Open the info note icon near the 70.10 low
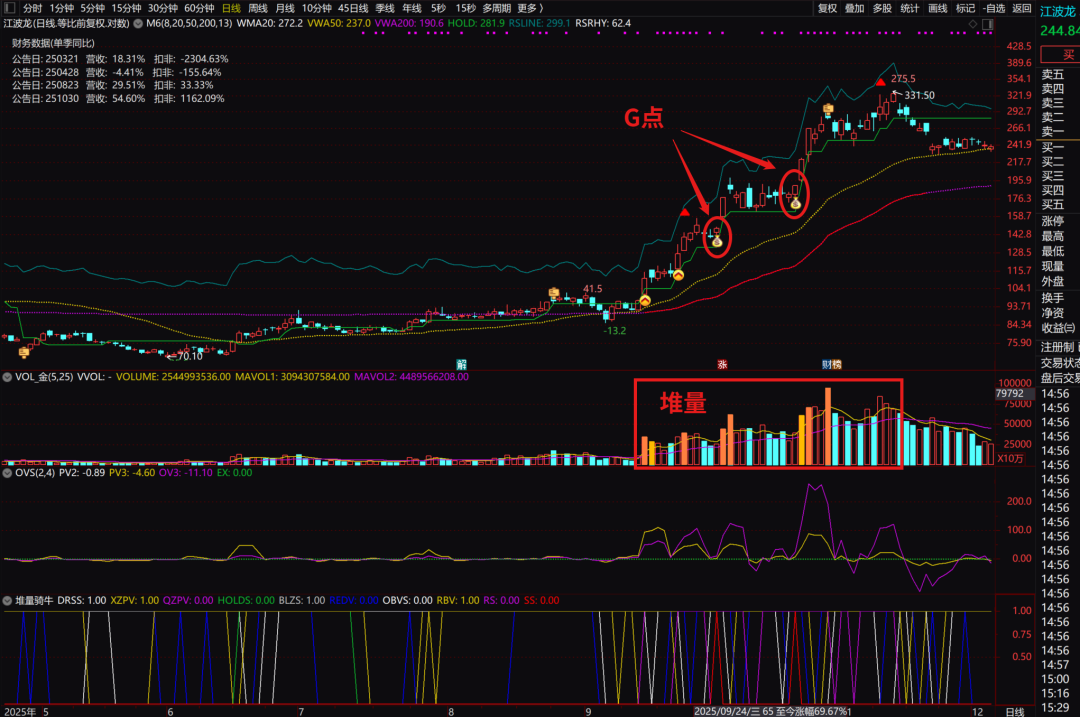1080x717 pixels. click(24, 353)
